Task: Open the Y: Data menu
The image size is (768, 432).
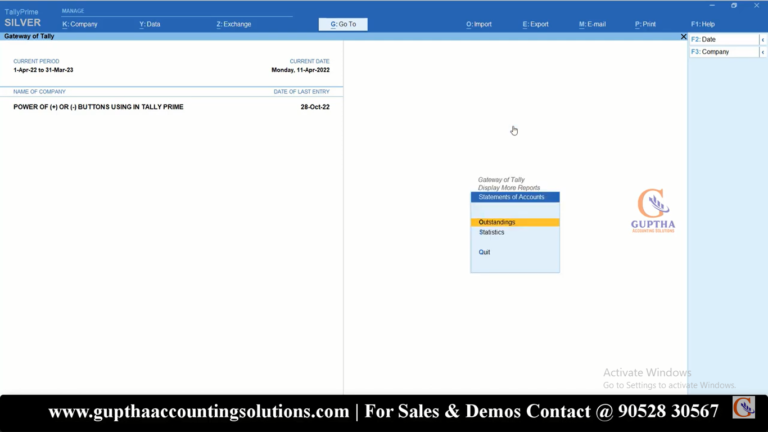Action: click(x=149, y=24)
